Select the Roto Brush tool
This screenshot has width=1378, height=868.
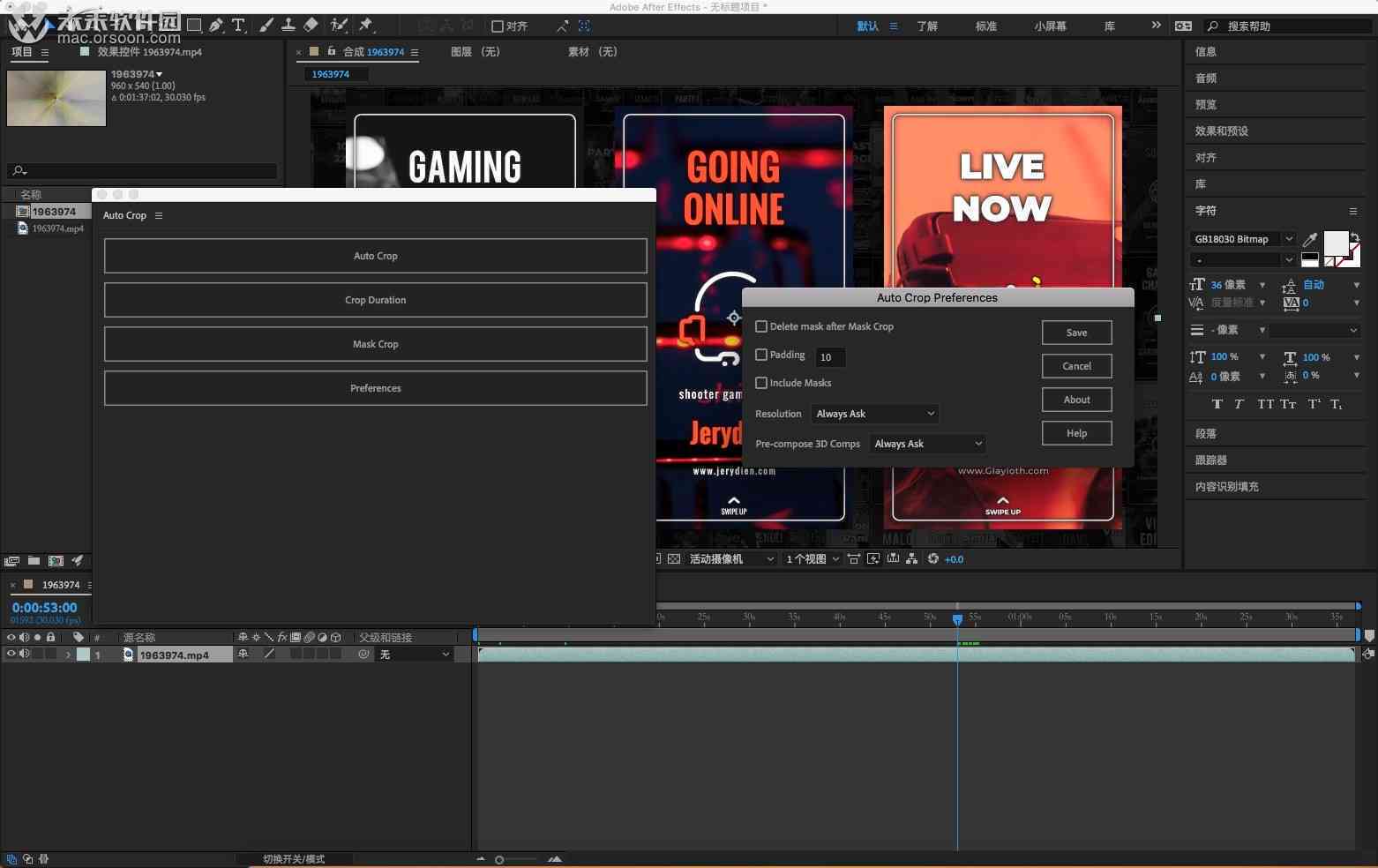point(339,26)
